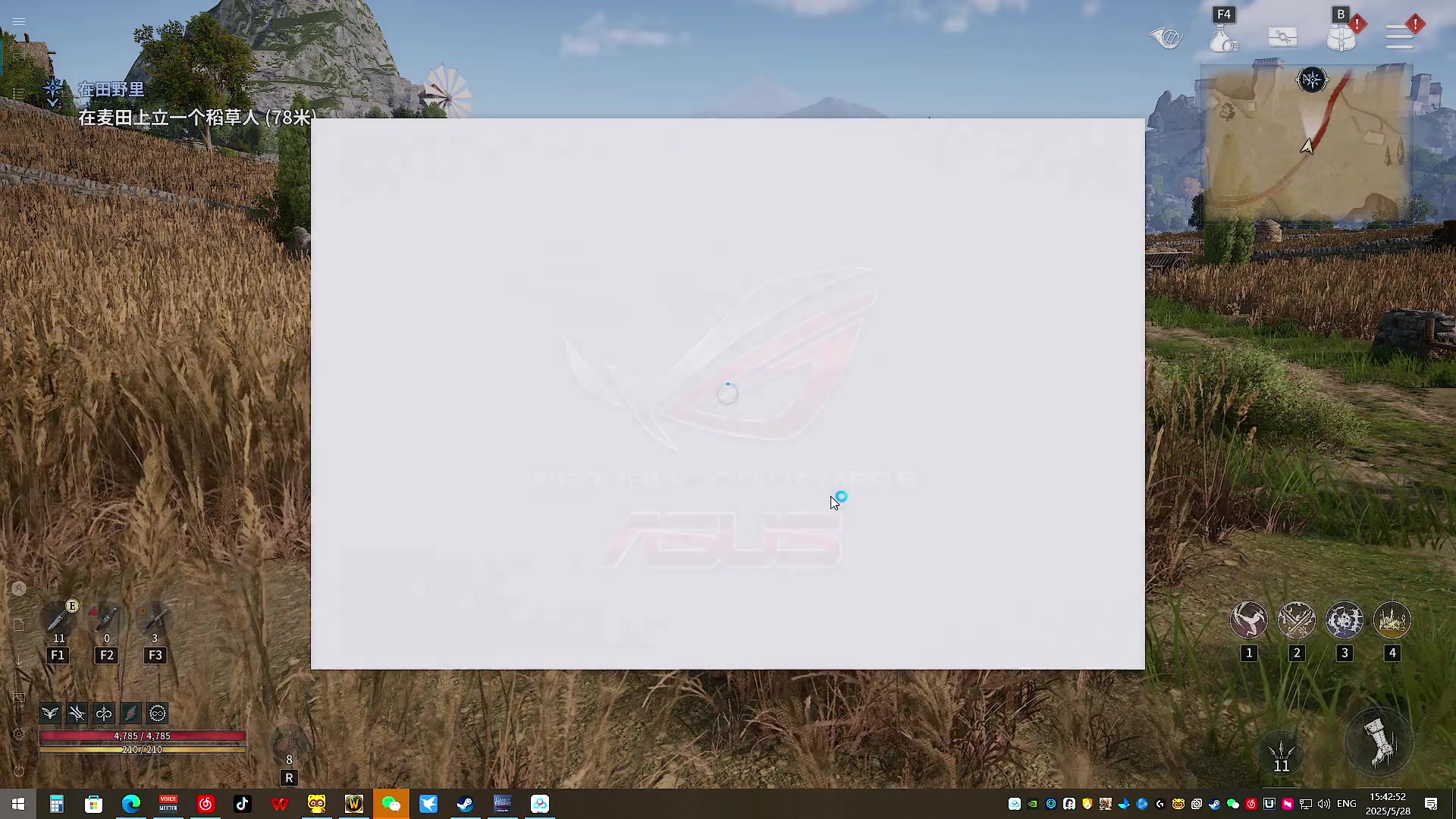Open the network icon in the tray

pos(1306,804)
